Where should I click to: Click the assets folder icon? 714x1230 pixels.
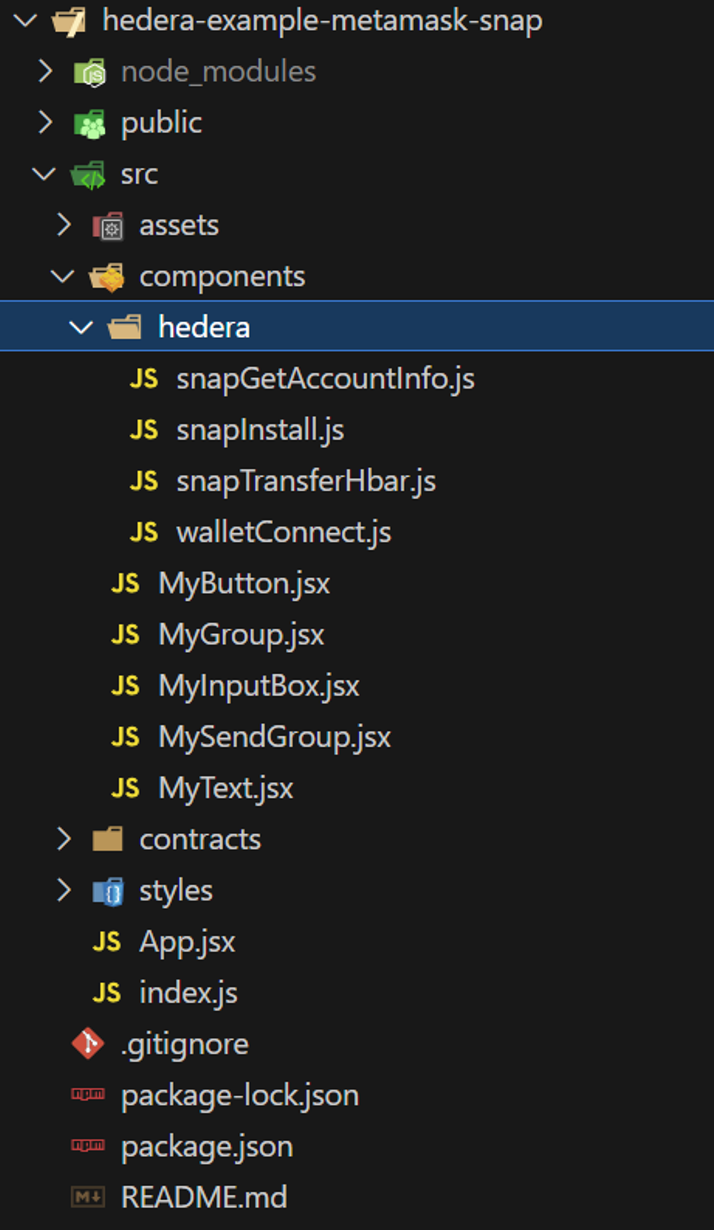pyautogui.click(x=107, y=226)
